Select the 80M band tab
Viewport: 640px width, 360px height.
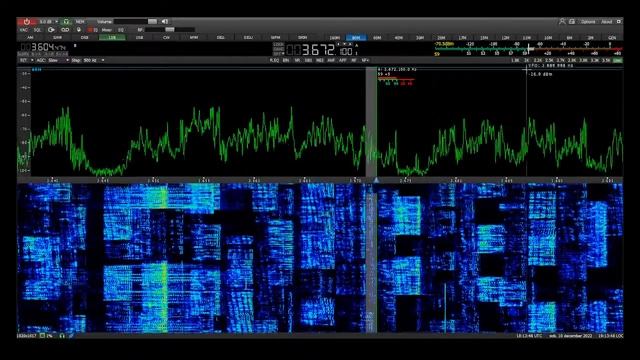[x=356, y=38]
